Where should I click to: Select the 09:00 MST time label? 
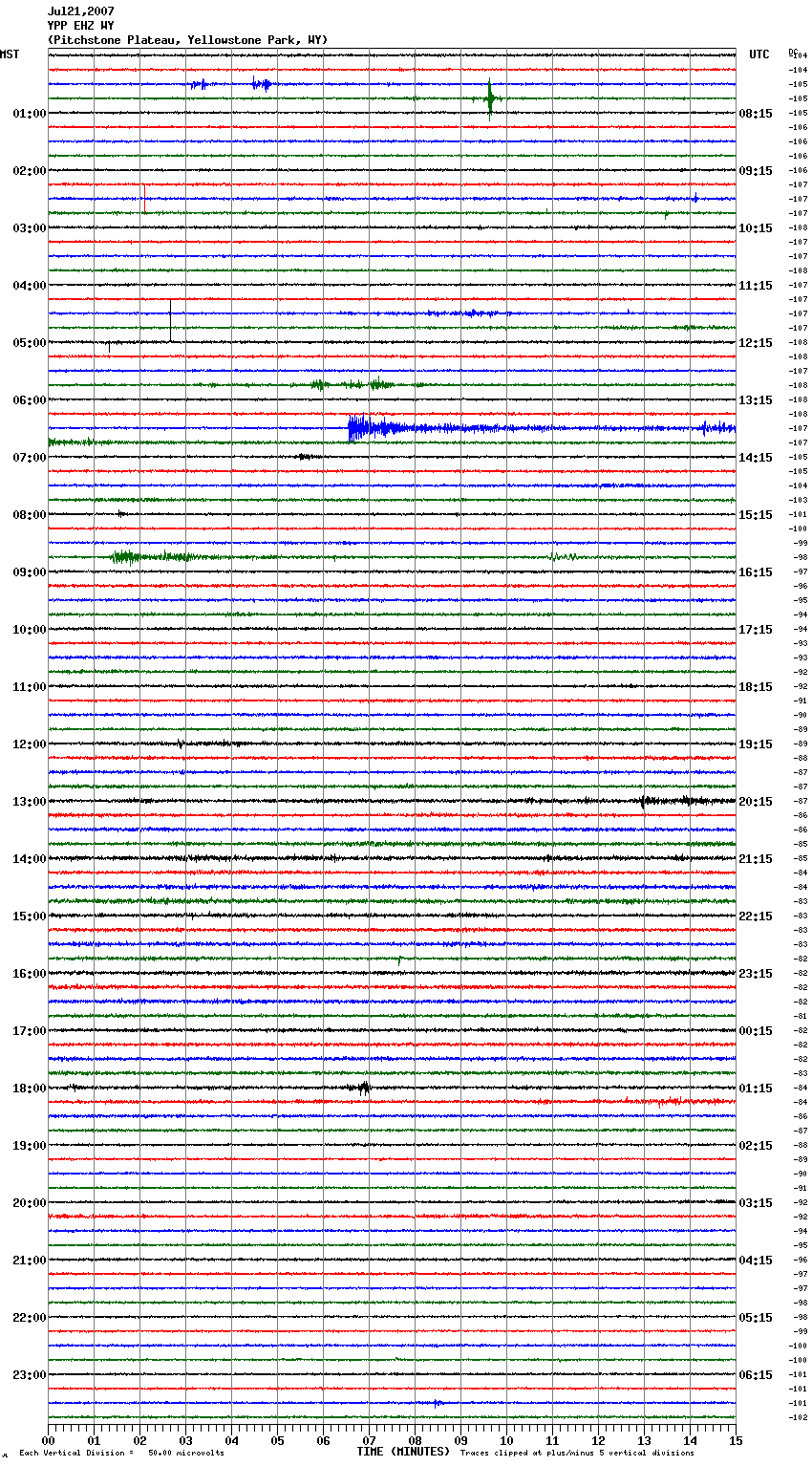point(29,572)
